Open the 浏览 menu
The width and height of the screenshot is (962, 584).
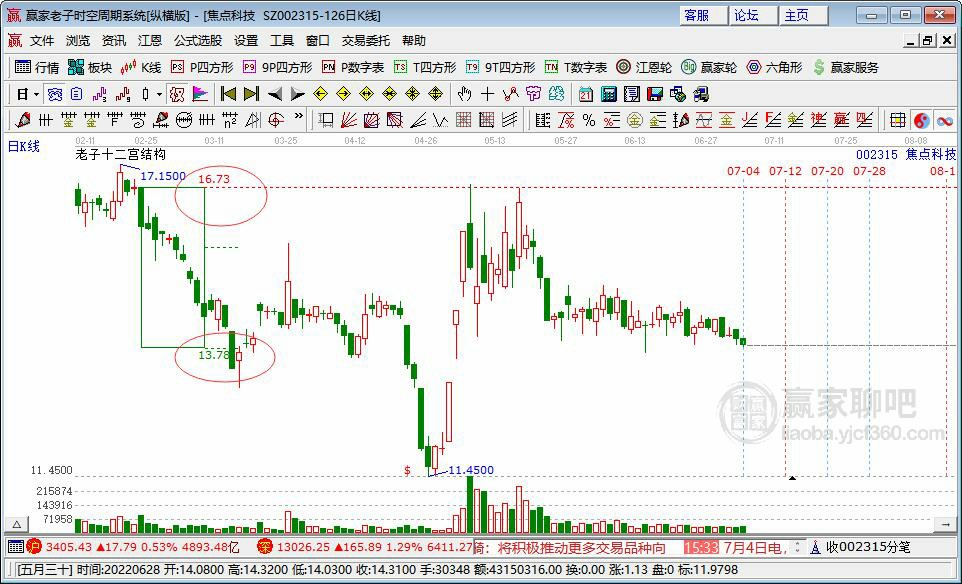click(x=78, y=41)
